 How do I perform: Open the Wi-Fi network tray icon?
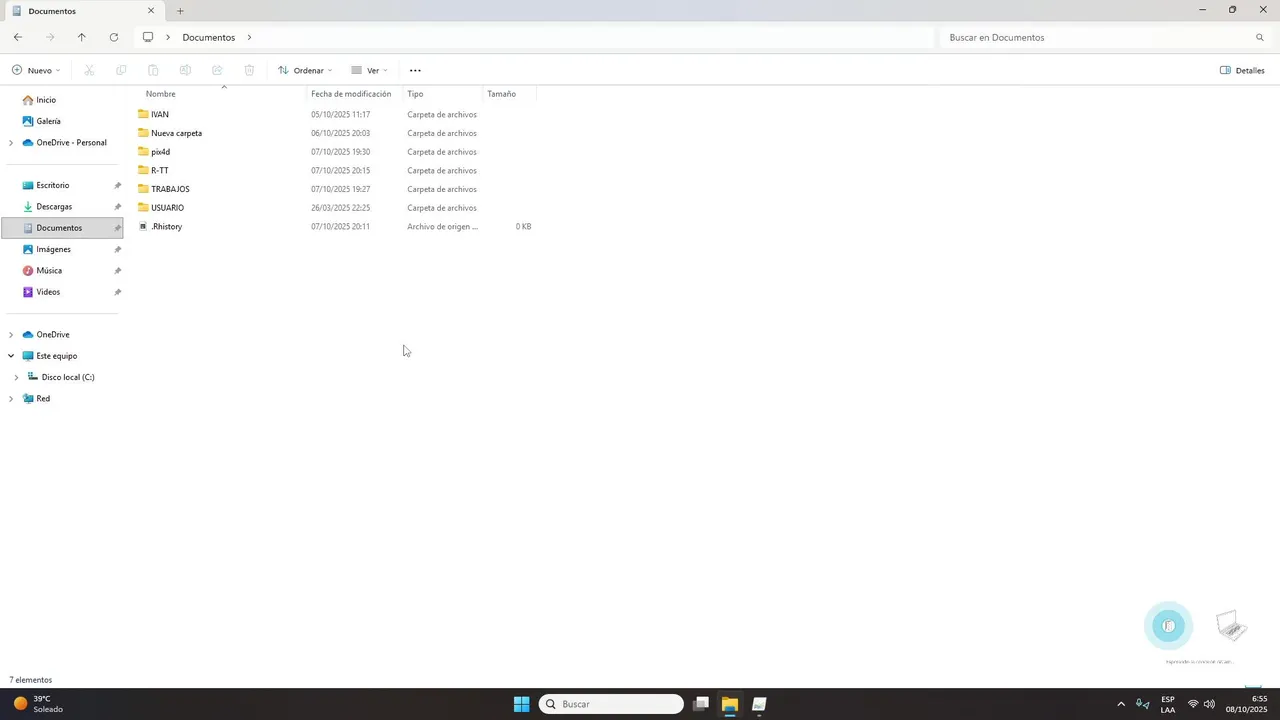click(1193, 704)
